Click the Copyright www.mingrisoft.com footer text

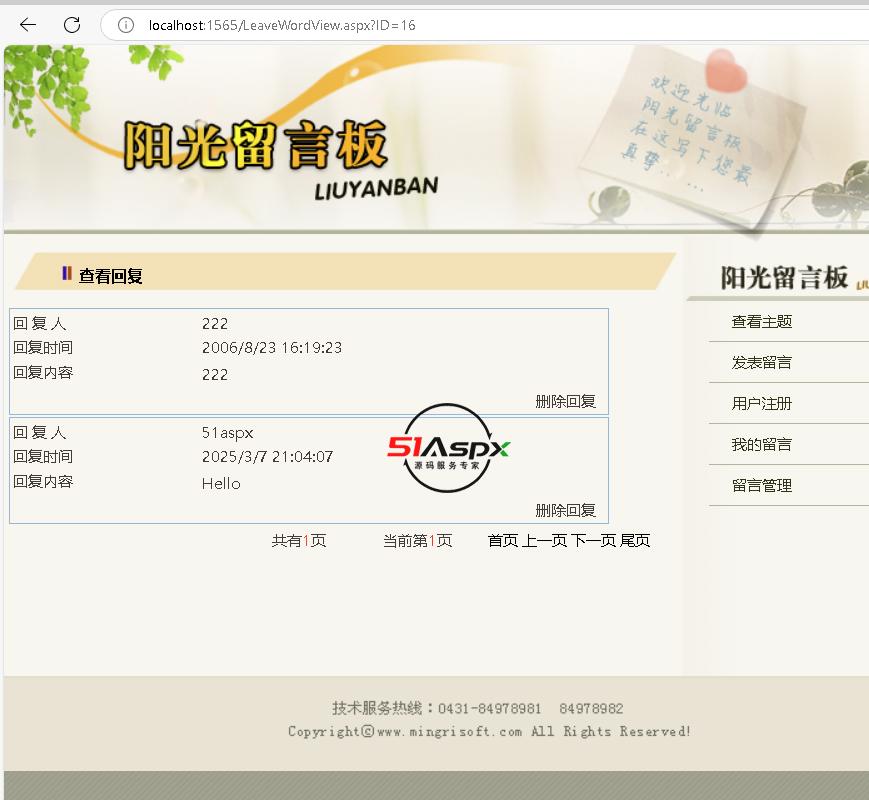[x=489, y=731]
